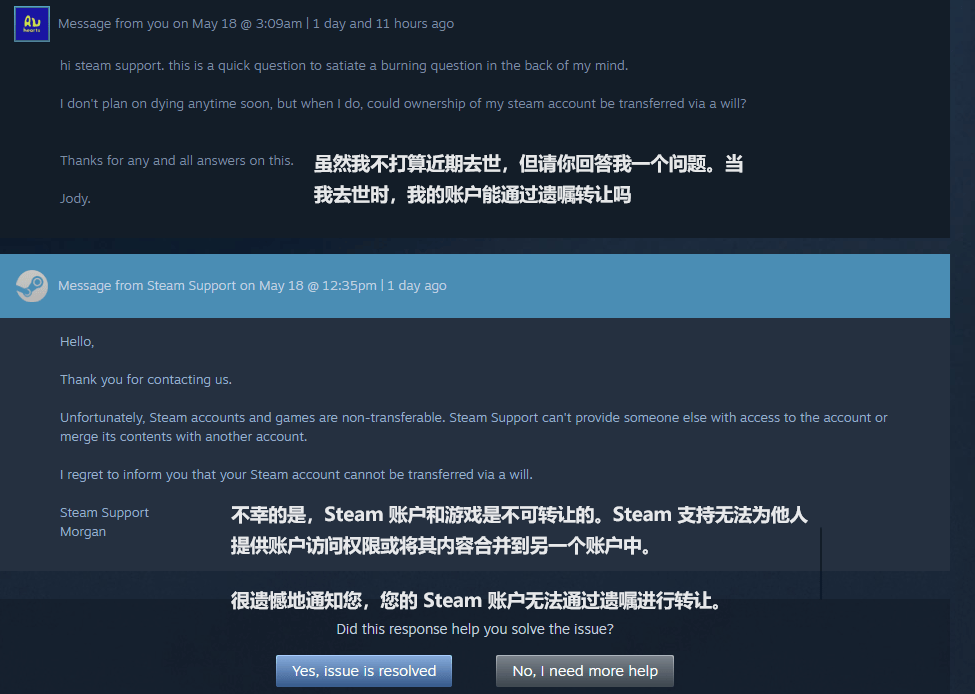The image size is (975, 694).
Task: Click the 'Morgan' agent name signature
Action: [x=83, y=532]
